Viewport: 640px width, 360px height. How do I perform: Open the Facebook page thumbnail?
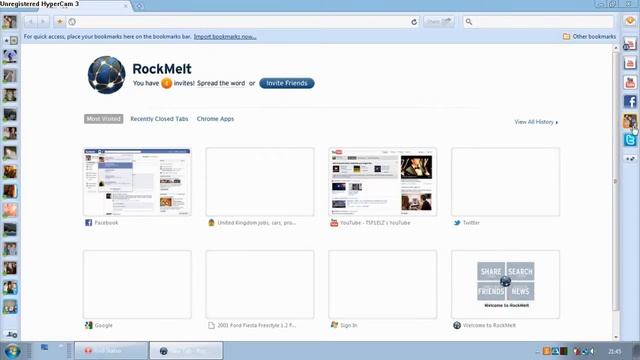click(137, 182)
